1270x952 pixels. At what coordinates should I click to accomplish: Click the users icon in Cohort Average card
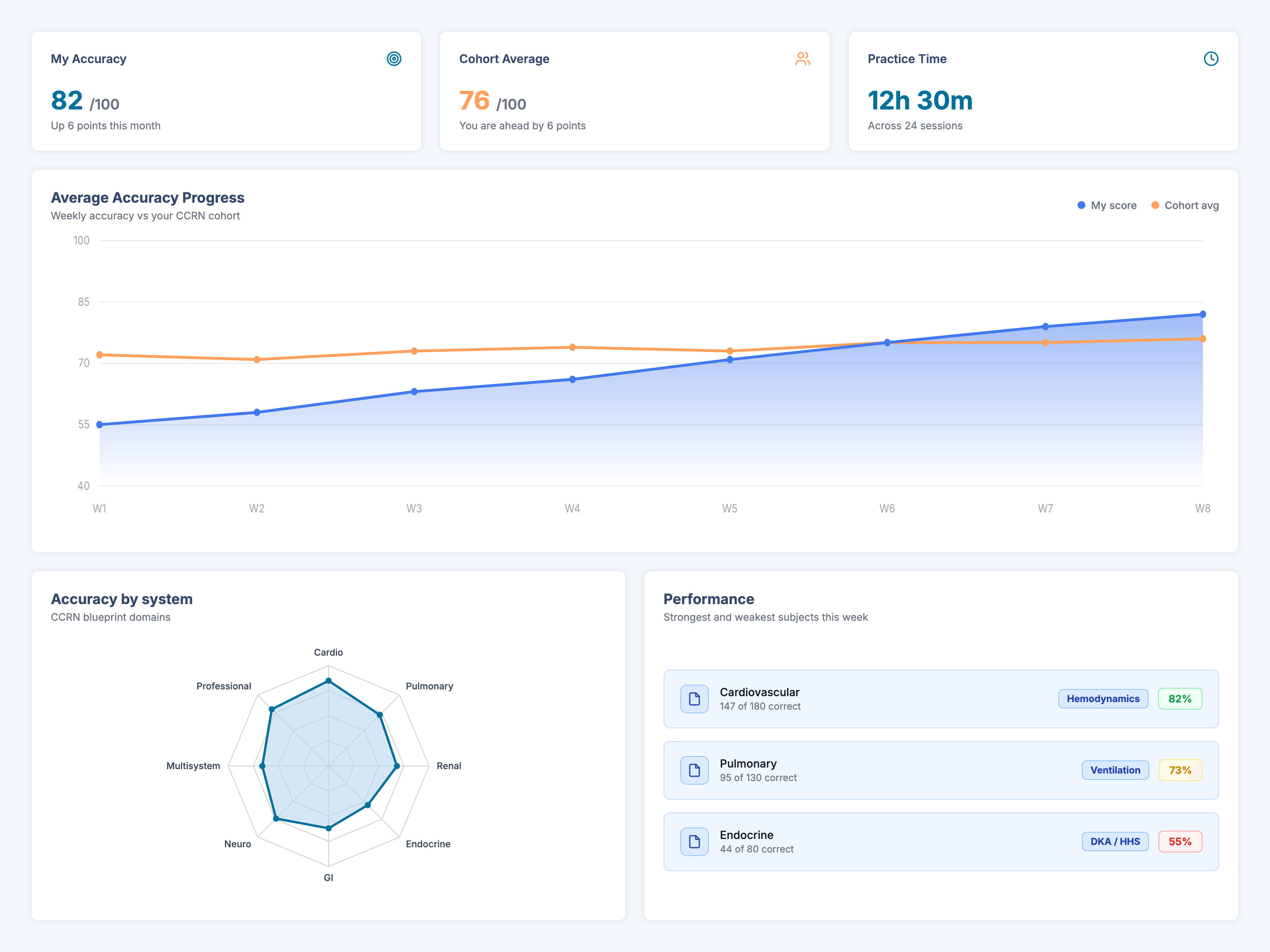pyautogui.click(x=802, y=59)
